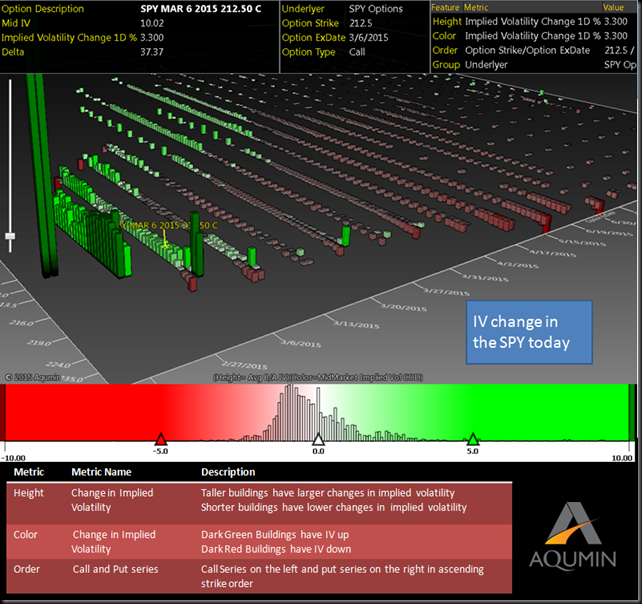Click the 3/6/2015 date axis label
Screen dimensions: 642x604
click(x=301, y=343)
